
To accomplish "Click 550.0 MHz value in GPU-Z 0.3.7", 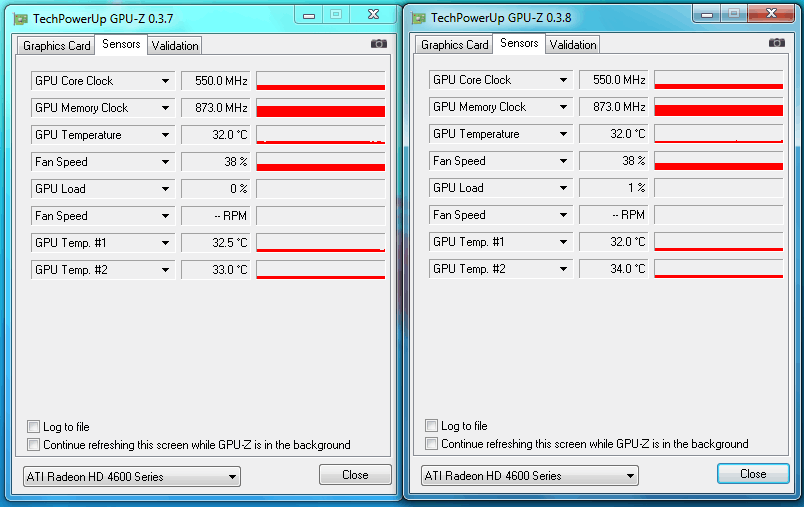I will click(216, 81).
